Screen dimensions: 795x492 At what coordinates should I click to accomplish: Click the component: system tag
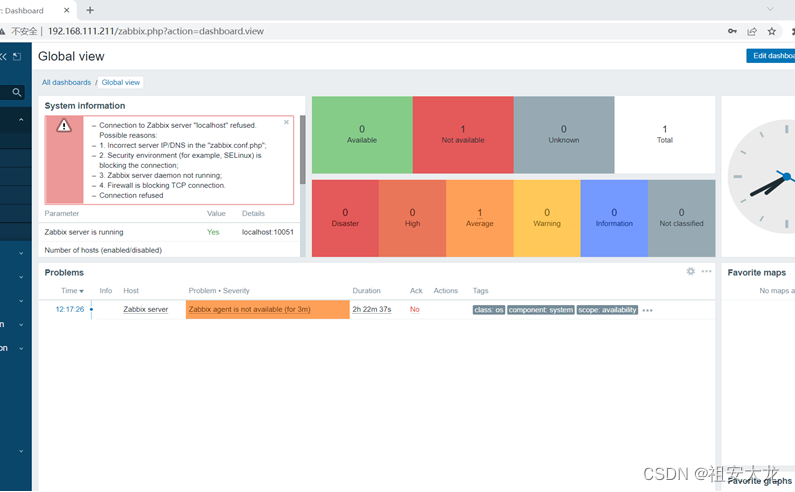(541, 309)
